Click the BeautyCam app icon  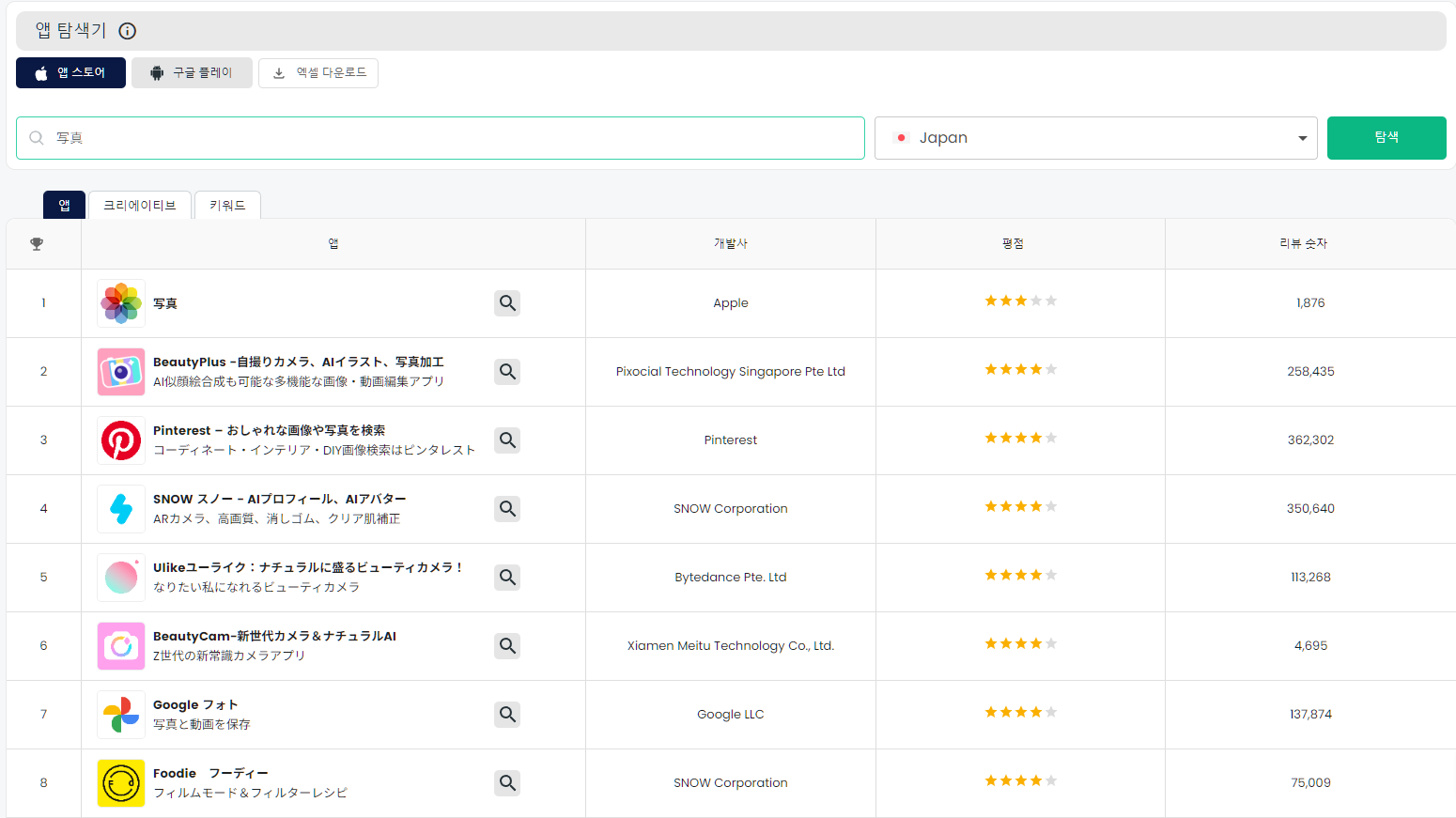click(121, 646)
